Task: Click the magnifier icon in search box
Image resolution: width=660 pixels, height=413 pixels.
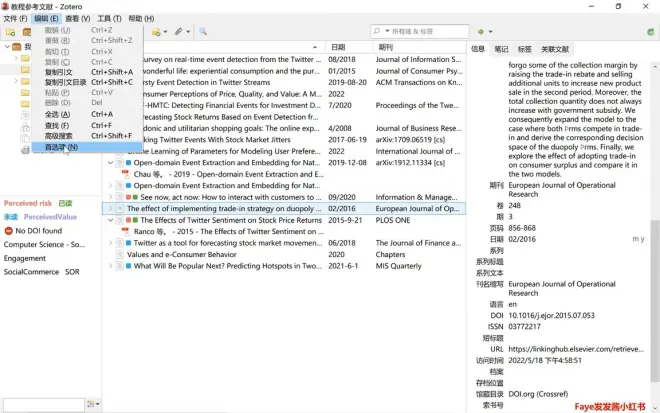Action: click(377, 31)
